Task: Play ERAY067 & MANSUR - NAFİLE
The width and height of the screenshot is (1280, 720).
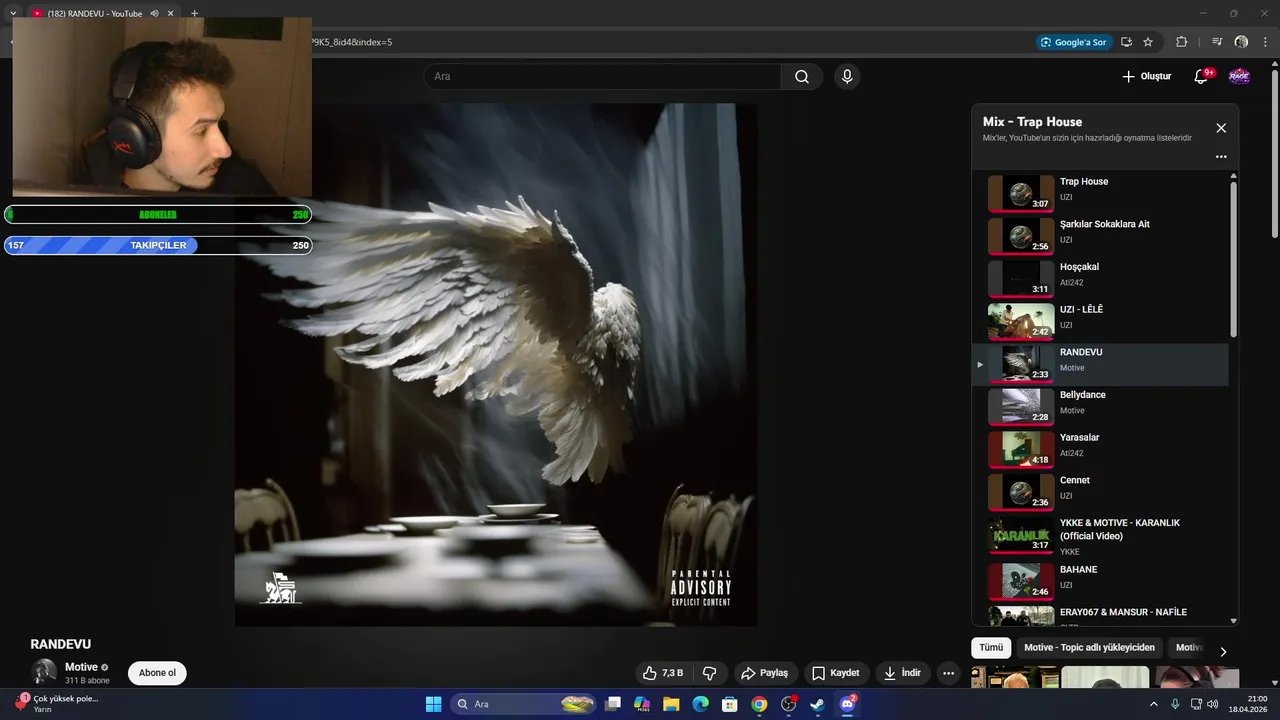Action: point(1100,614)
